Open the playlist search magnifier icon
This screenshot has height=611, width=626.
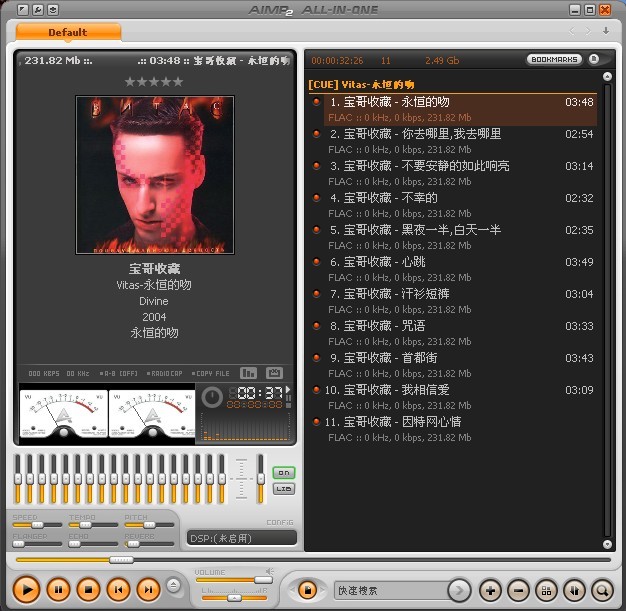tap(602, 590)
